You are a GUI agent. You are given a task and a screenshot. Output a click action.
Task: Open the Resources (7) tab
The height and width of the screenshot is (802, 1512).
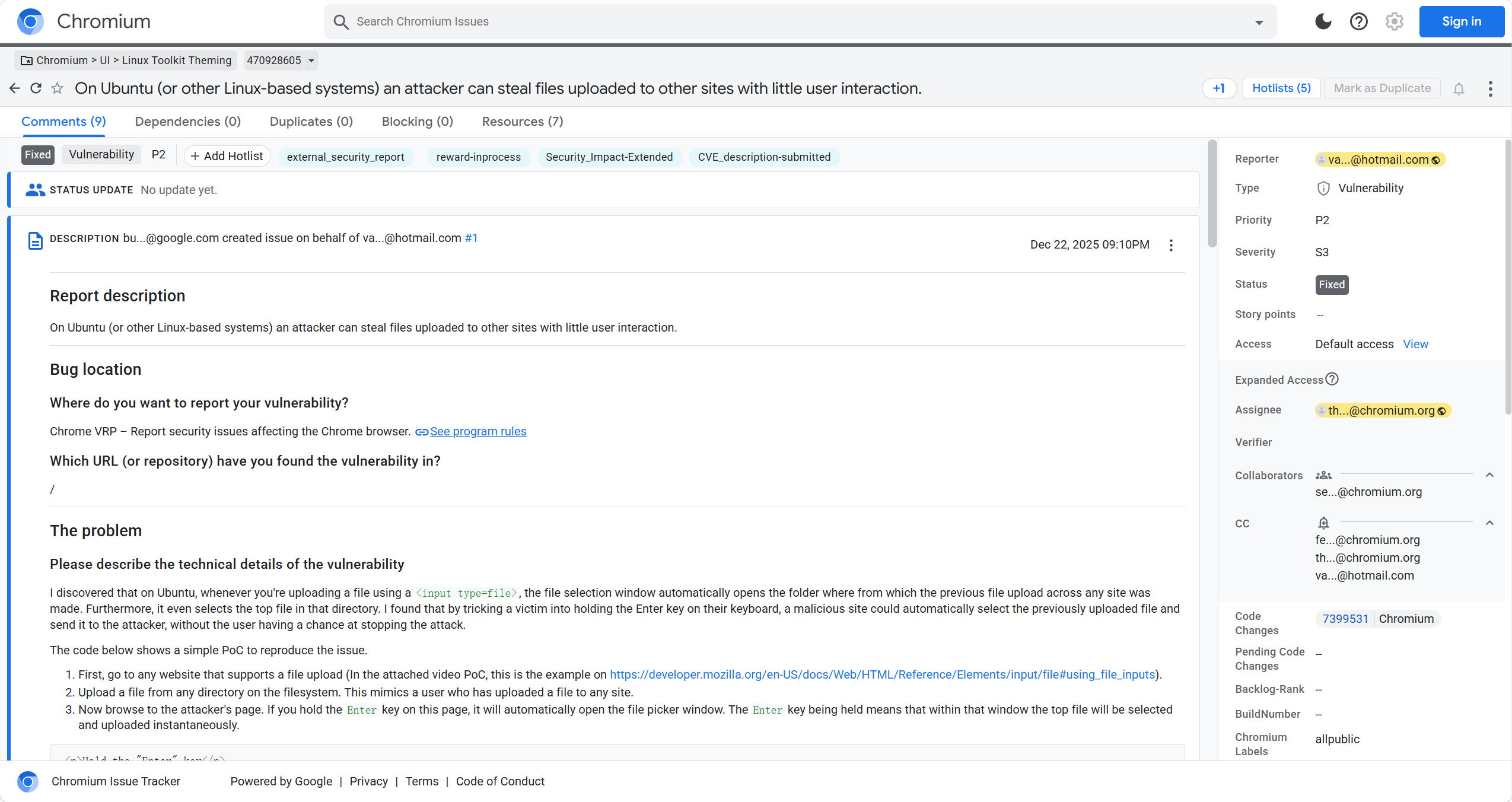[x=522, y=122]
